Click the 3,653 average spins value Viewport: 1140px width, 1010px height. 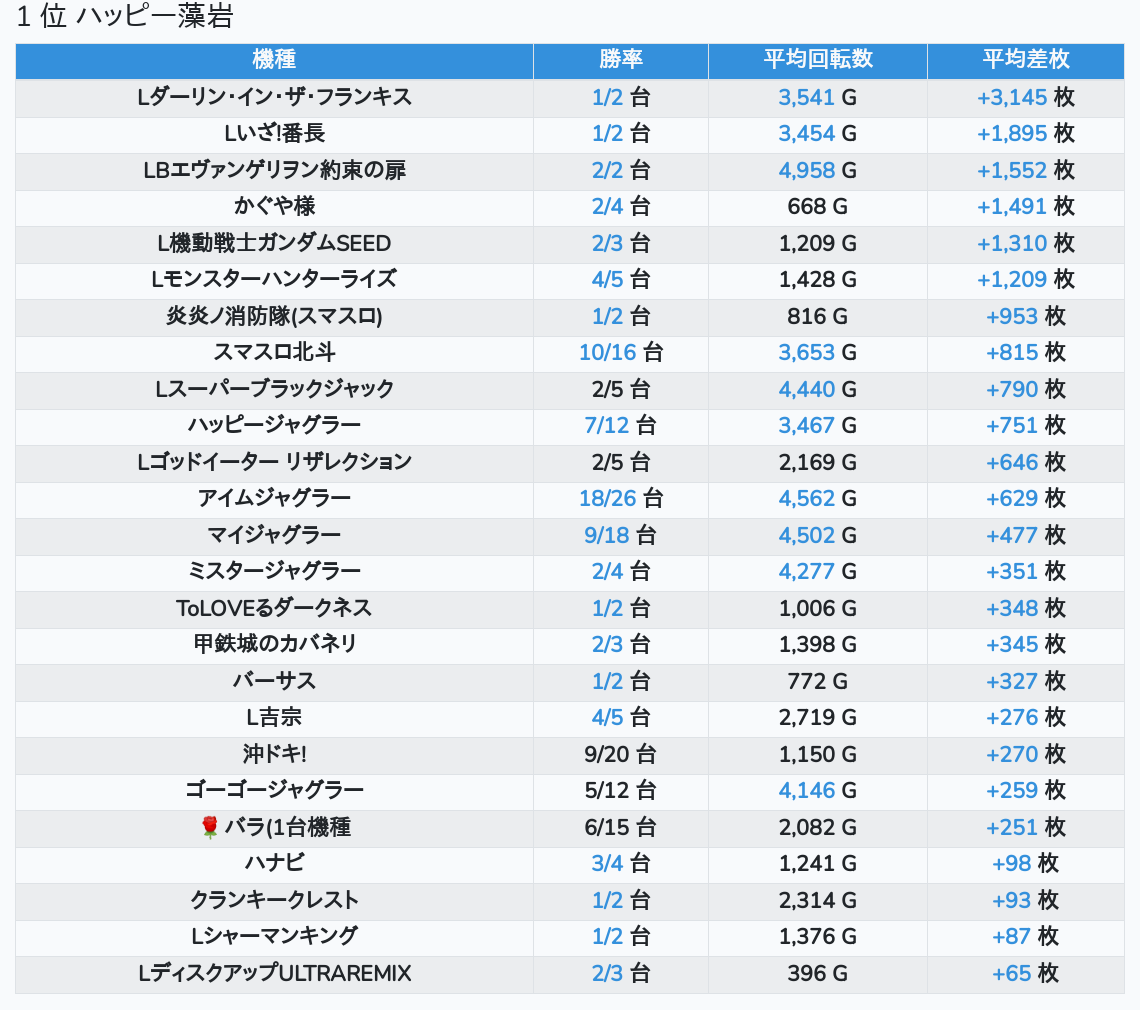(x=806, y=353)
